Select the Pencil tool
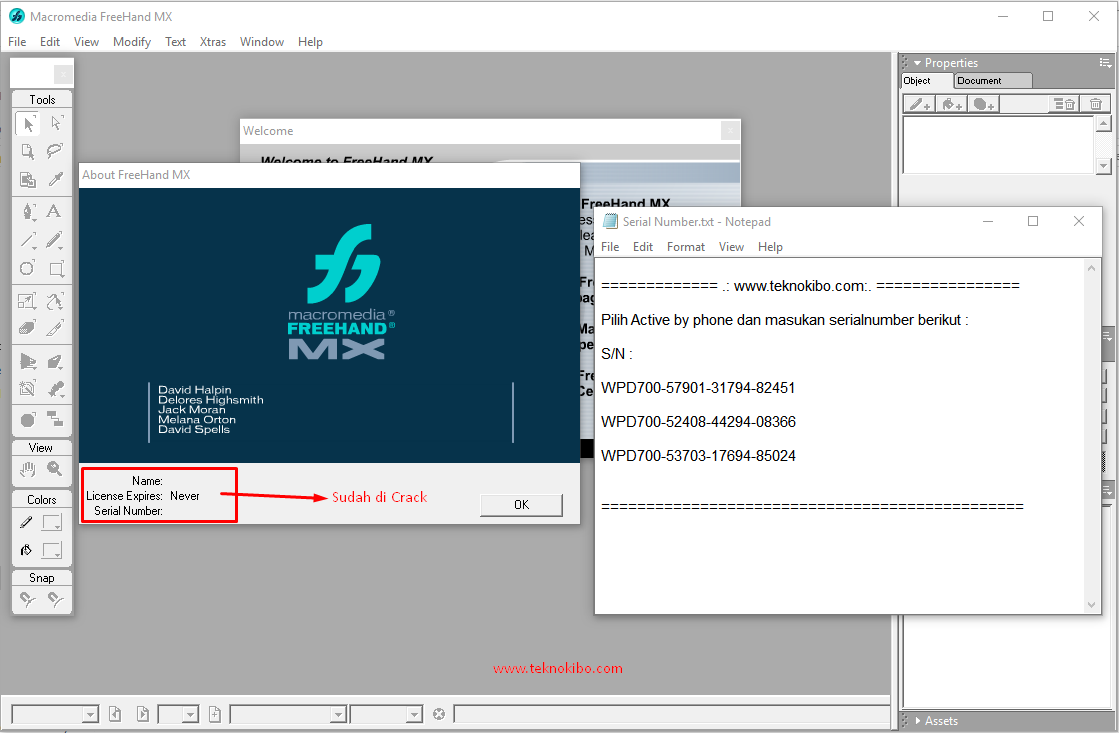 [56, 240]
